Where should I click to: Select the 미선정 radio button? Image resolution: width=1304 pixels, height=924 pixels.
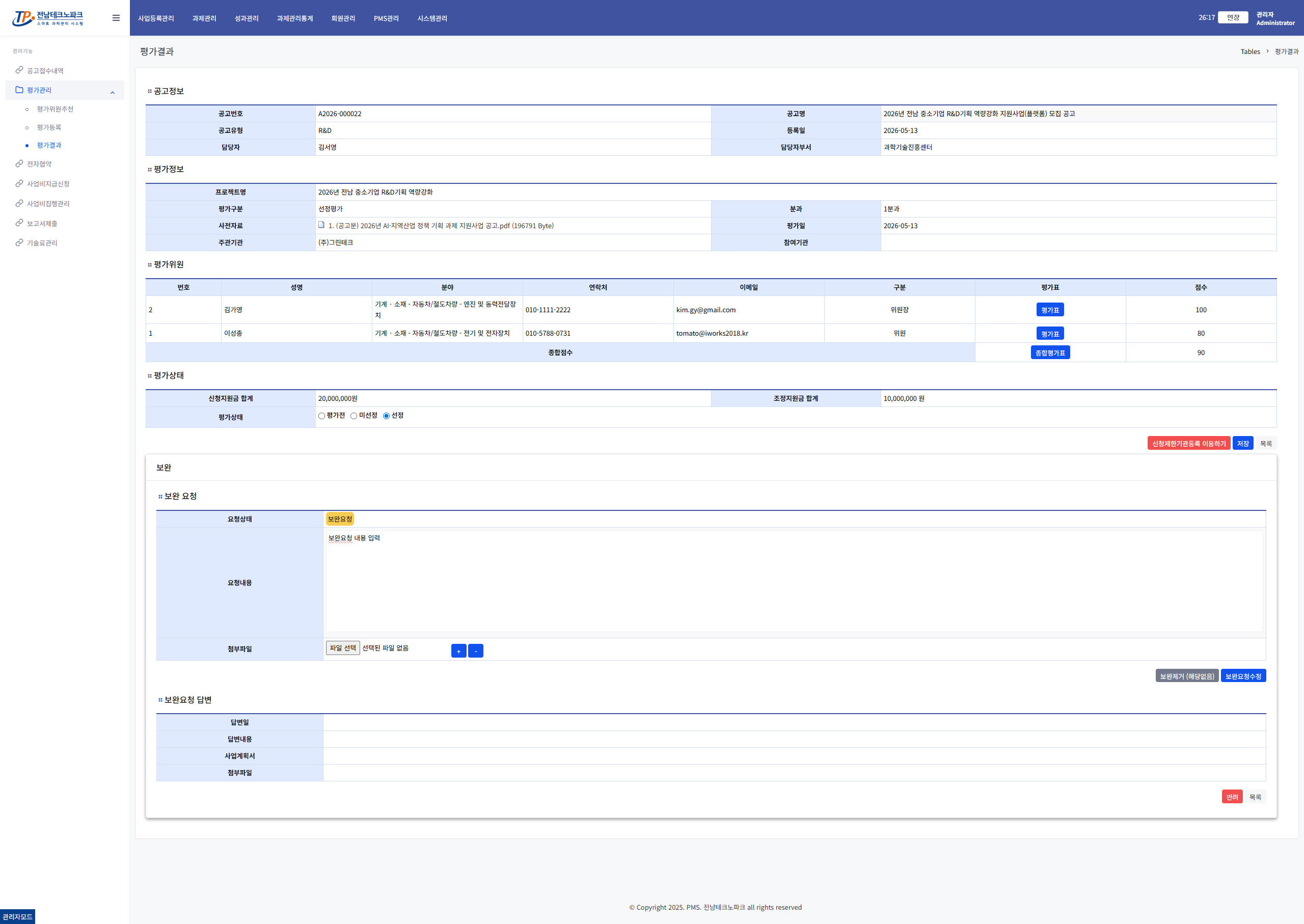point(354,416)
